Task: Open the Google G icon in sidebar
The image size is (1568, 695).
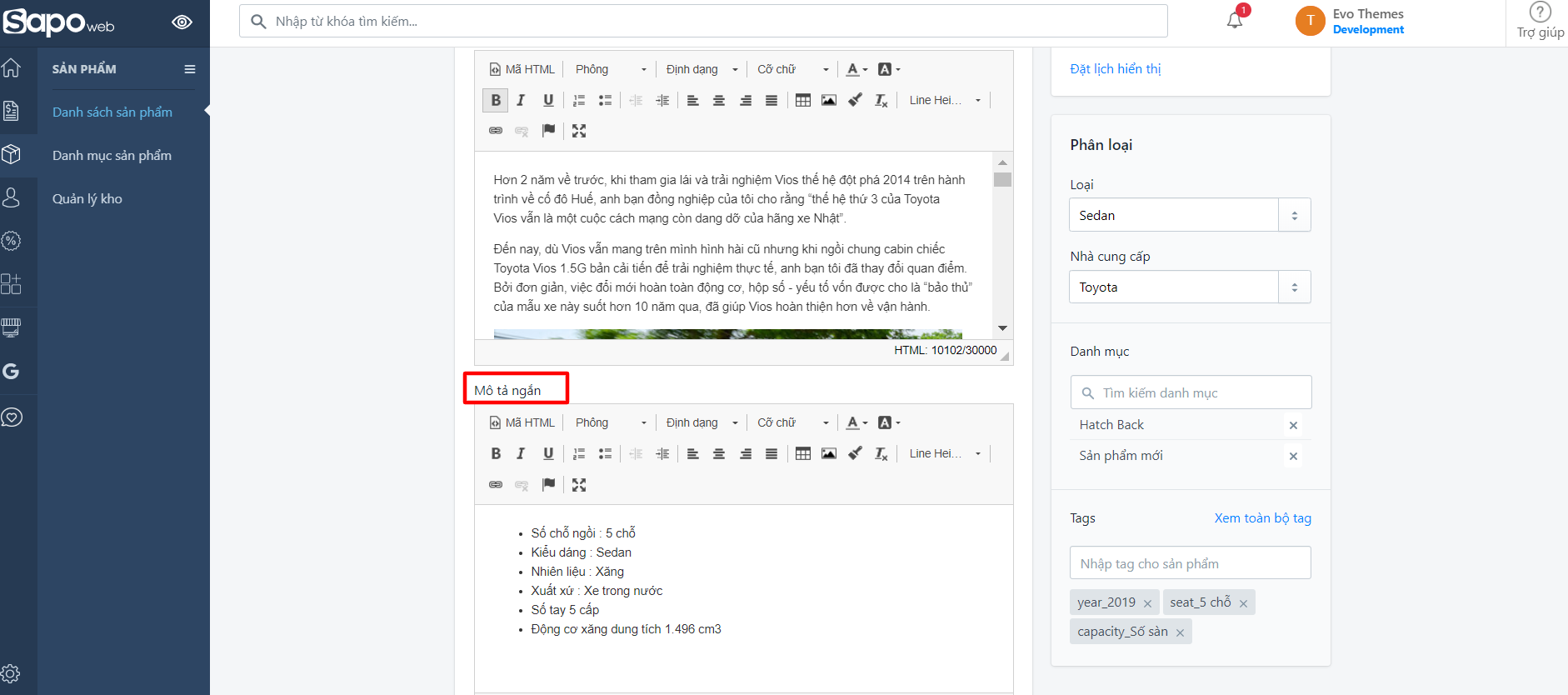Action: [x=11, y=372]
